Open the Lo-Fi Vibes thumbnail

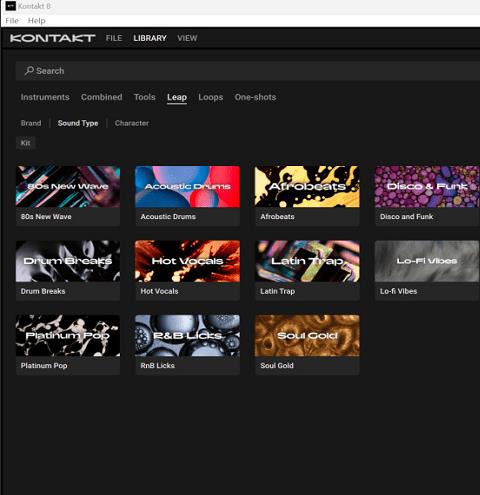click(427, 261)
